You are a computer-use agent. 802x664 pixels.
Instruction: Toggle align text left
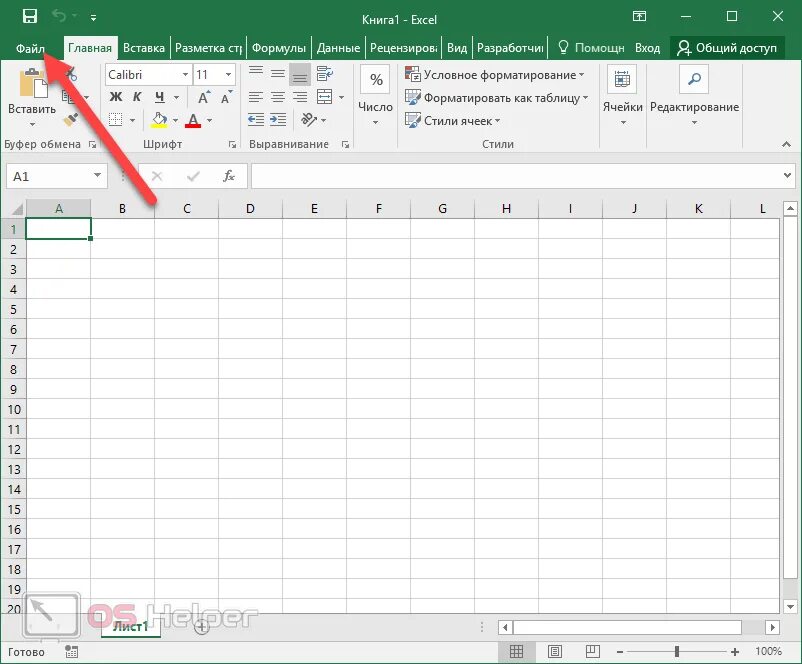pos(256,97)
